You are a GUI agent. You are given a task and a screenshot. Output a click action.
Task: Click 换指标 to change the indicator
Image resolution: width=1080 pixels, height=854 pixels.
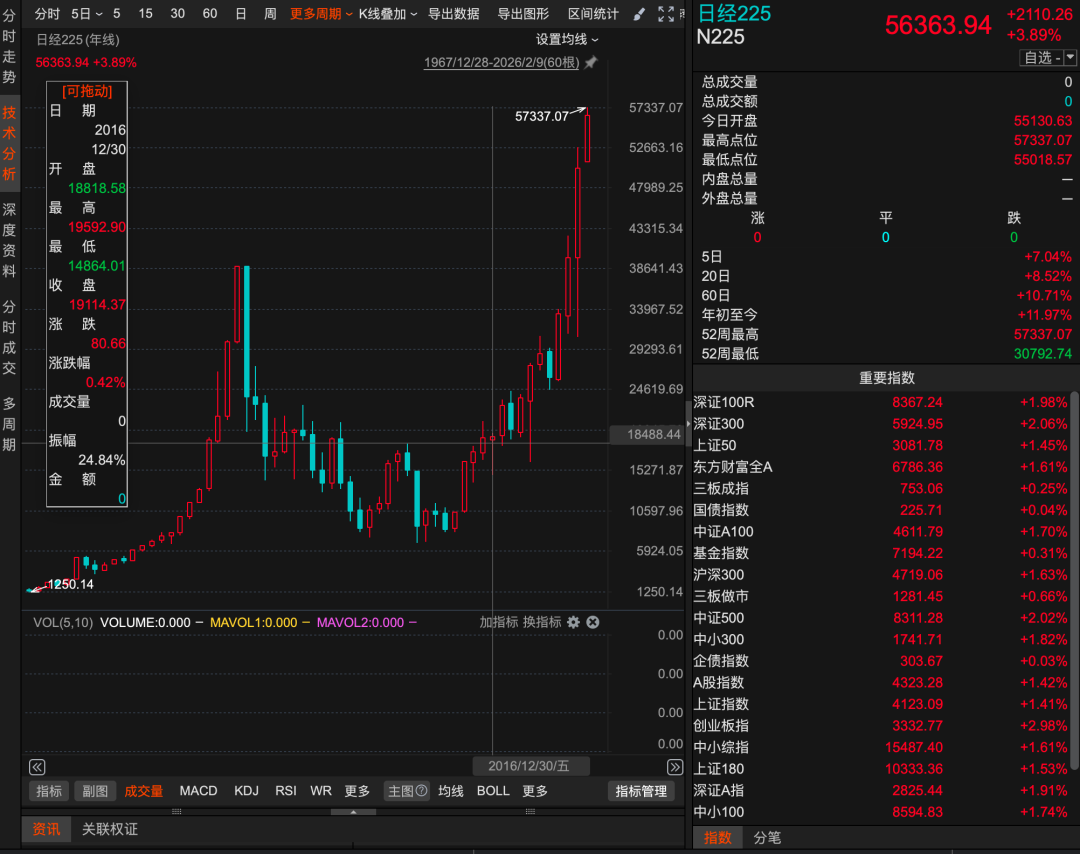542,622
